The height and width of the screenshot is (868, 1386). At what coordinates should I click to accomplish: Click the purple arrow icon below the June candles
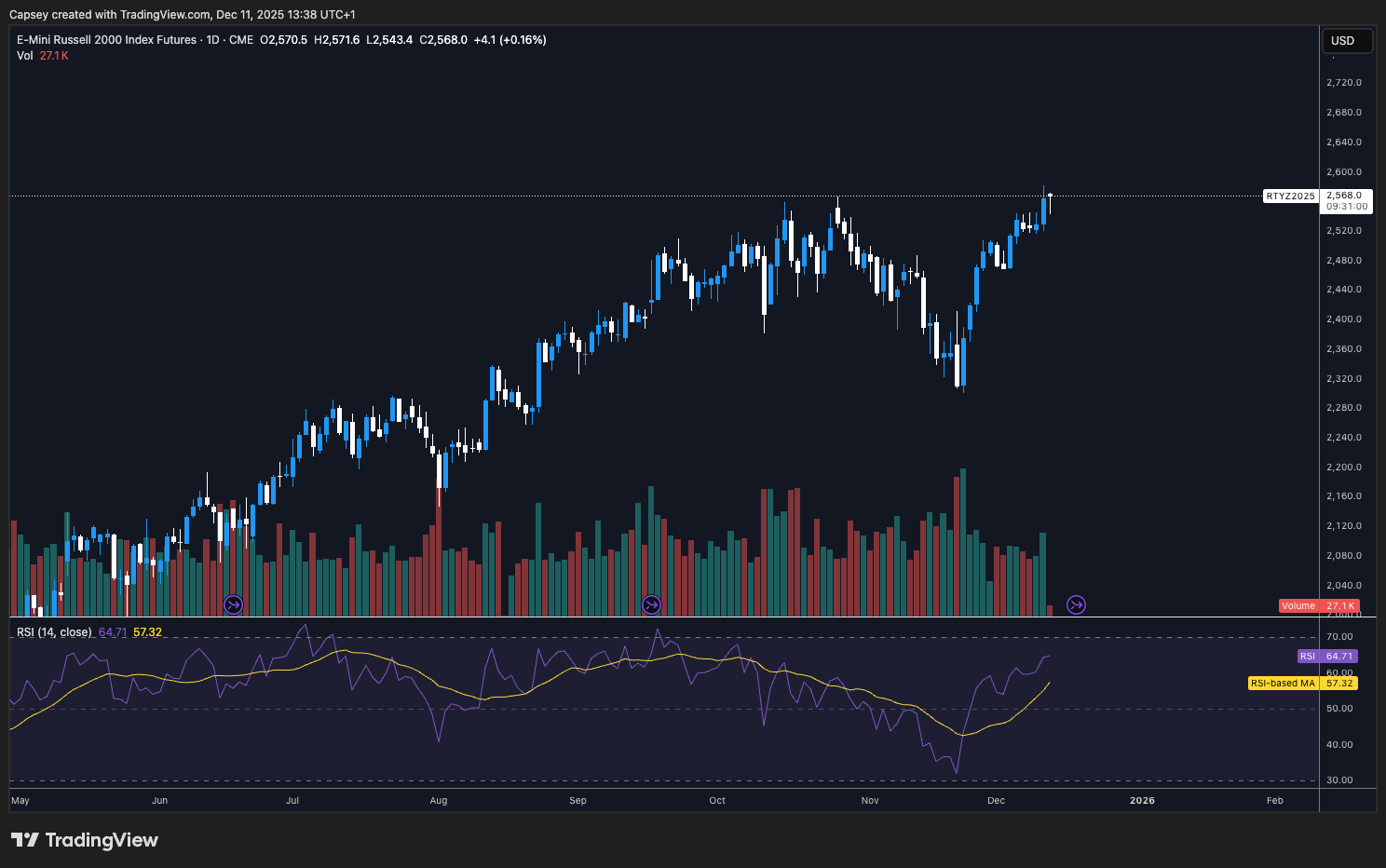pos(234,604)
